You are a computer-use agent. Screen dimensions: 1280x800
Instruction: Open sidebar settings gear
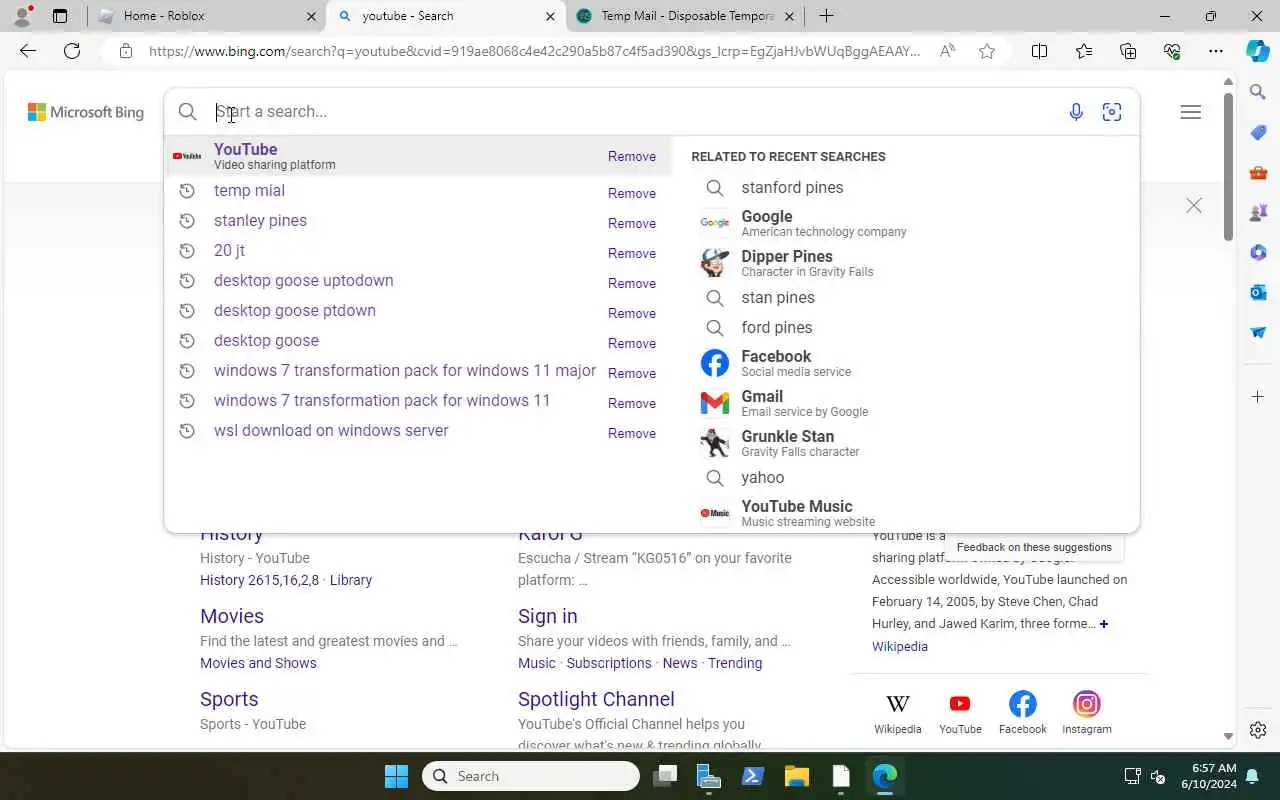click(x=1258, y=730)
